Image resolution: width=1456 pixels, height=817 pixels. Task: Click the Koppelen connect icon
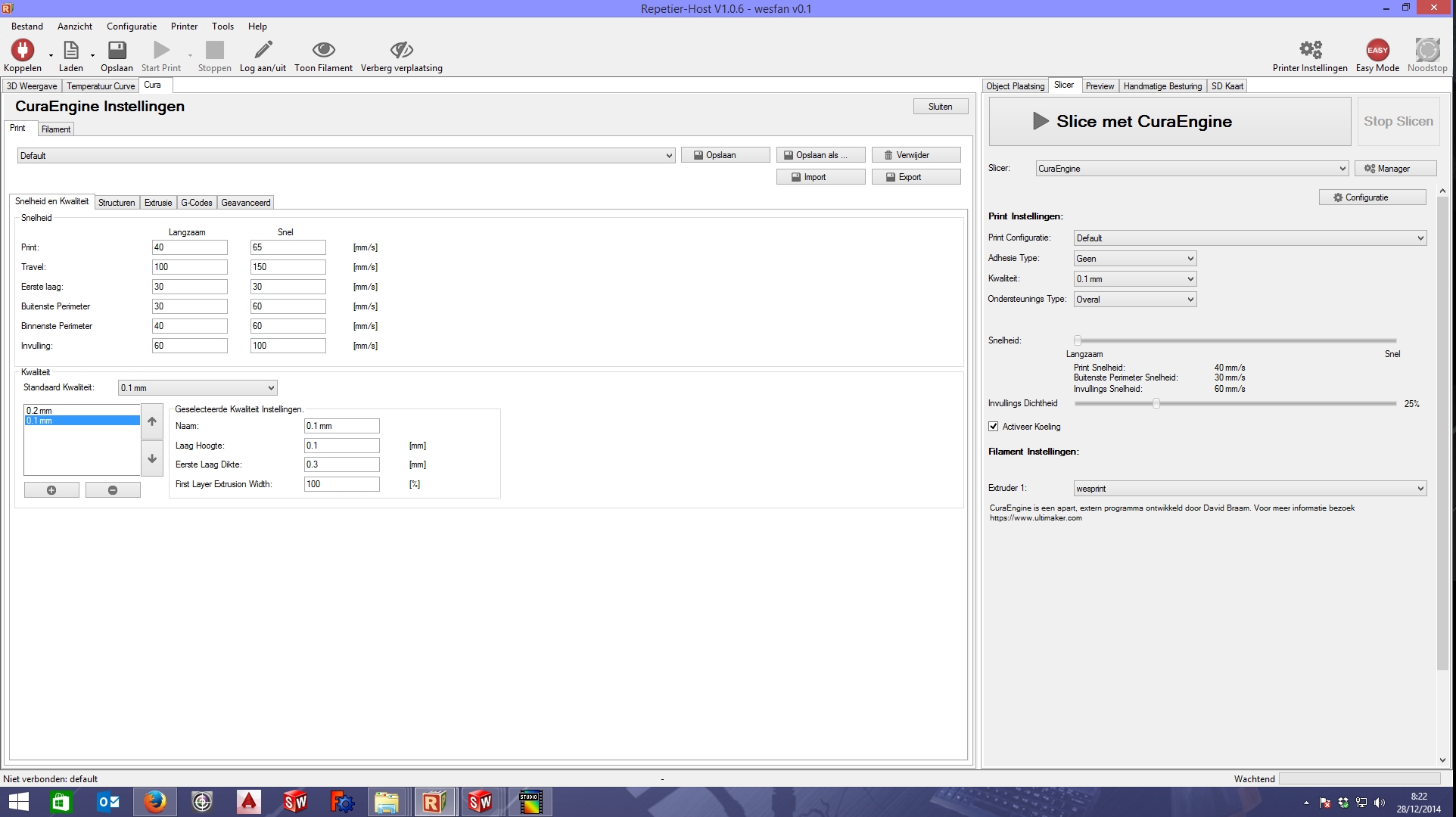23,50
